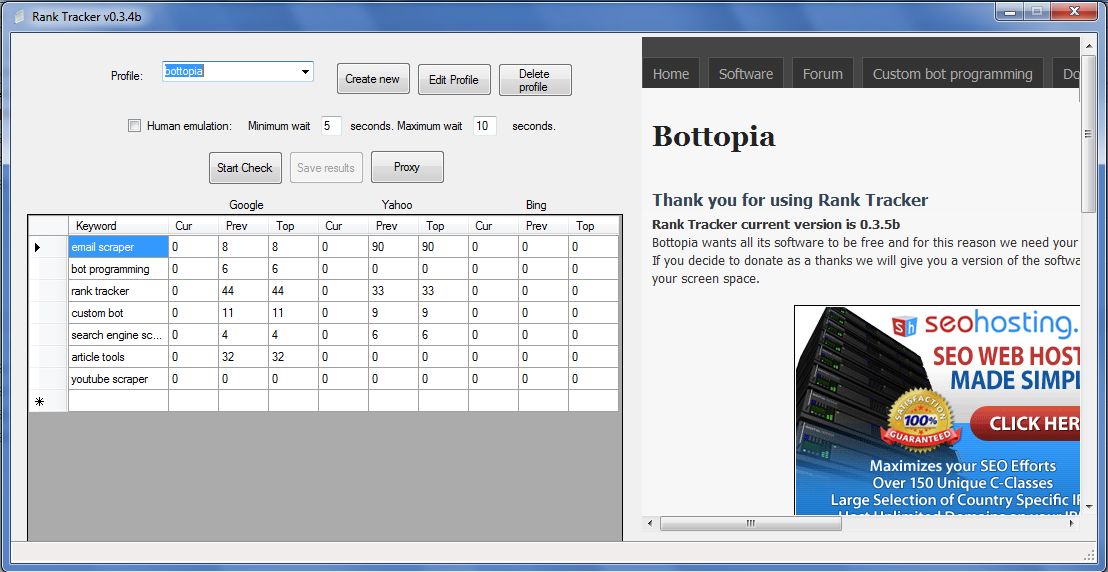Viewport: 1108px width, 572px height.
Task: Select the Custom bot programming tab
Action: [x=952, y=74]
